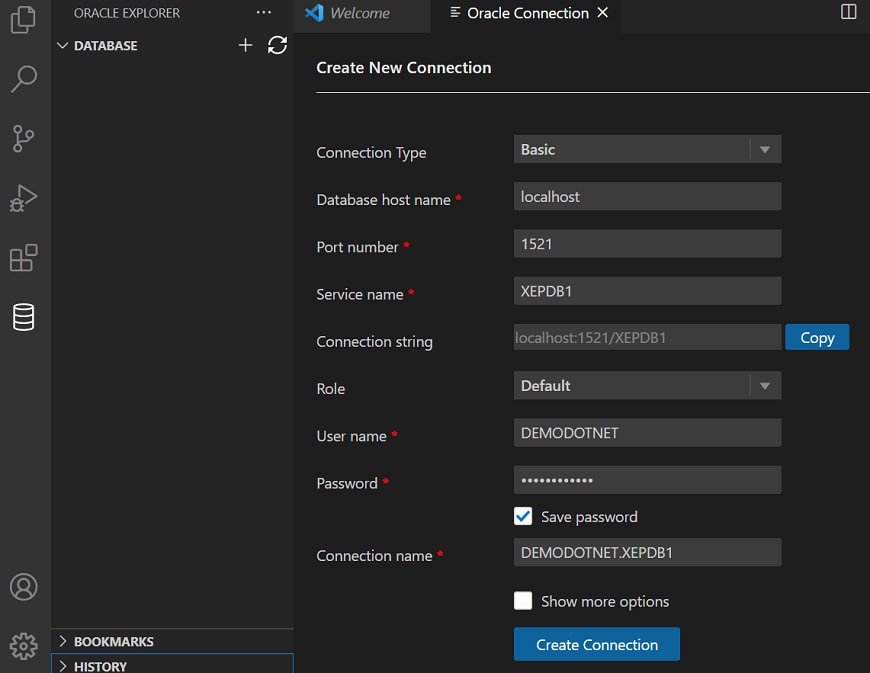
Task: Open the Search view in activity bar
Action: pyautogui.click(x=23, y=79)
